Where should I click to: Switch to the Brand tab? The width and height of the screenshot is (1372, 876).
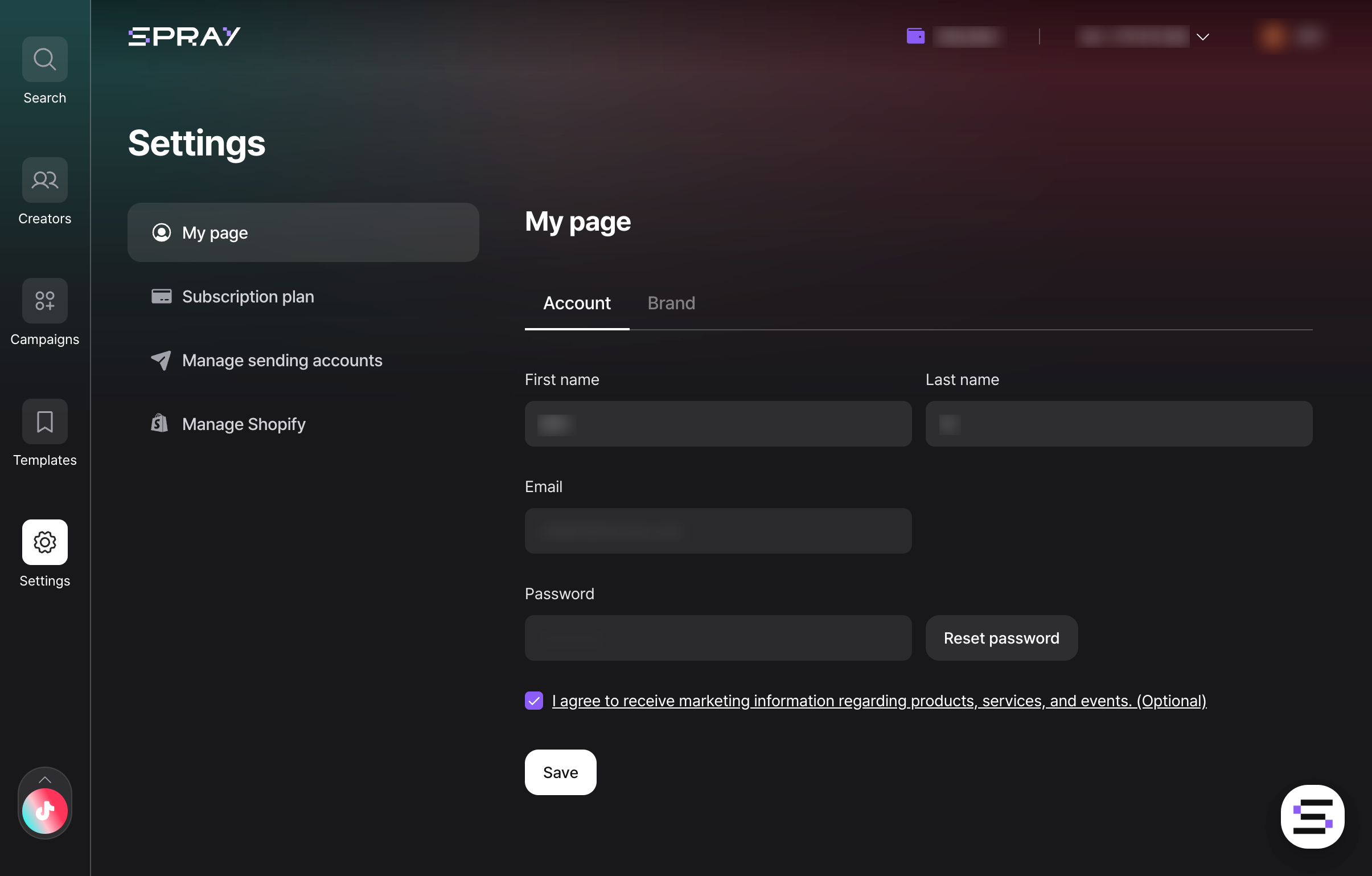tap(671, 303)
